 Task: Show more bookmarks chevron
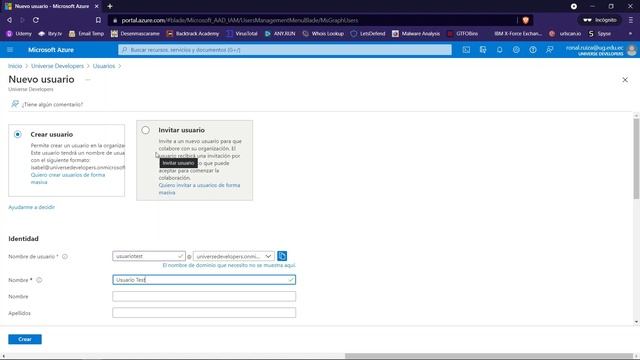(x=630, y=33)
